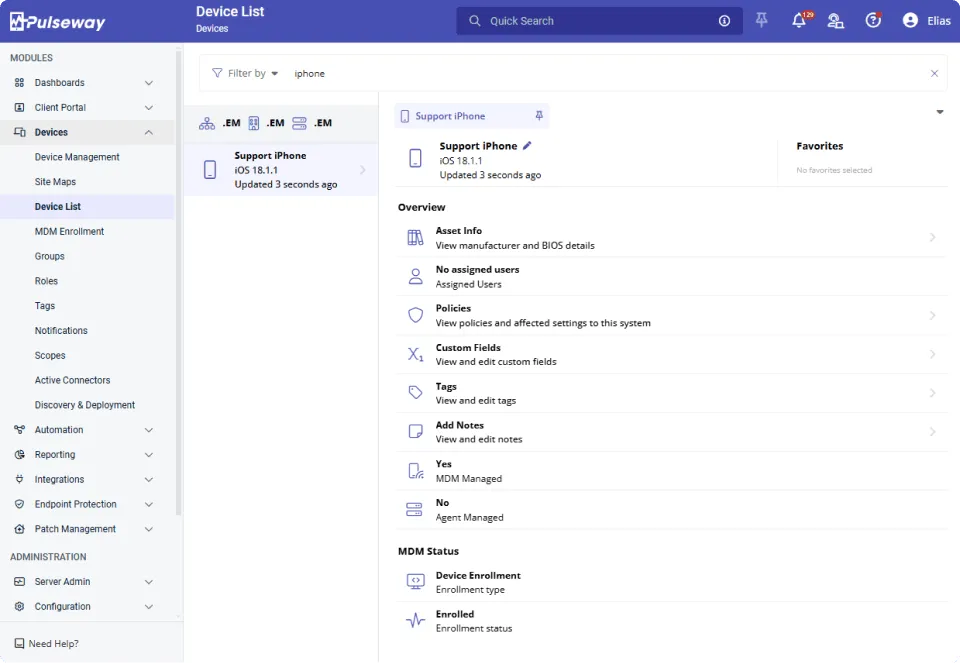Open Tags row chevron in Overview
The width and height of the screenshot is (960, 663).
click(932, 393)
